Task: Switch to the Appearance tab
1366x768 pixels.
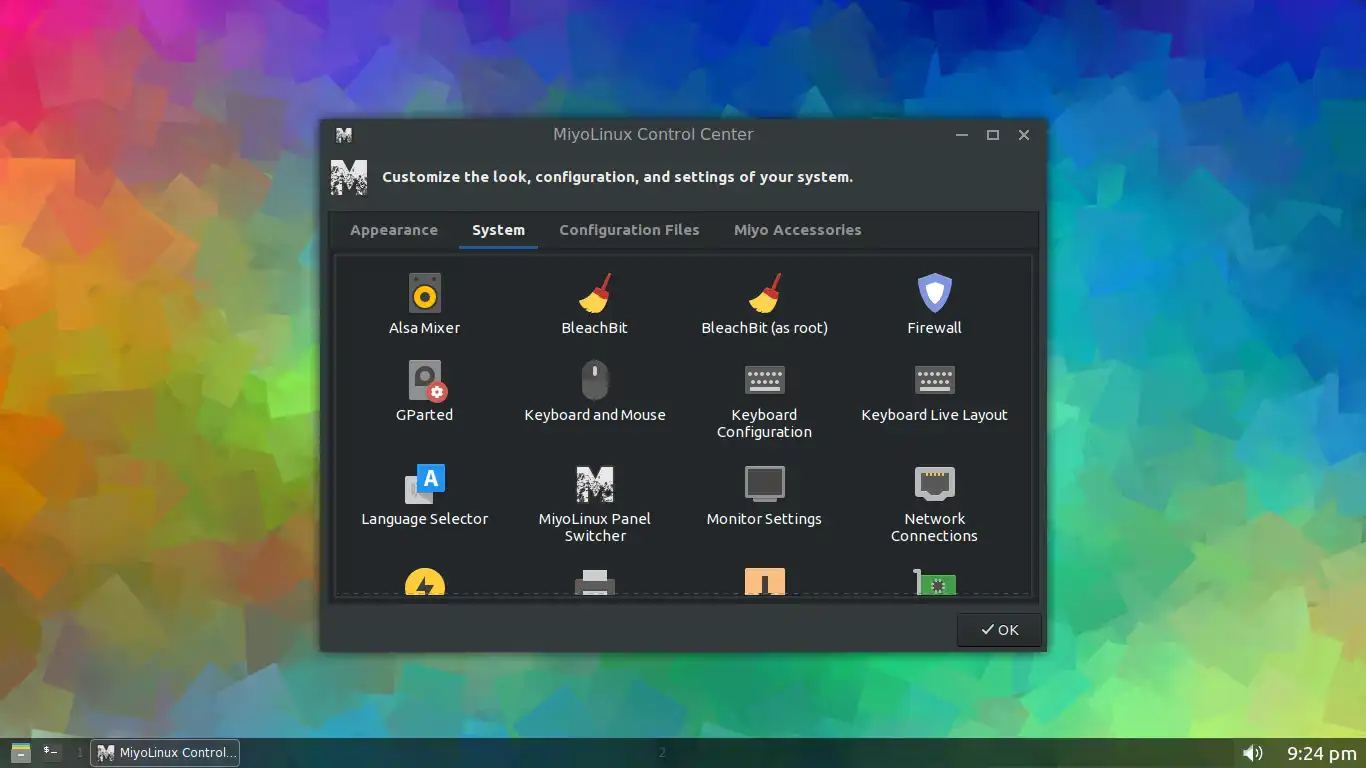Action: 394,230
